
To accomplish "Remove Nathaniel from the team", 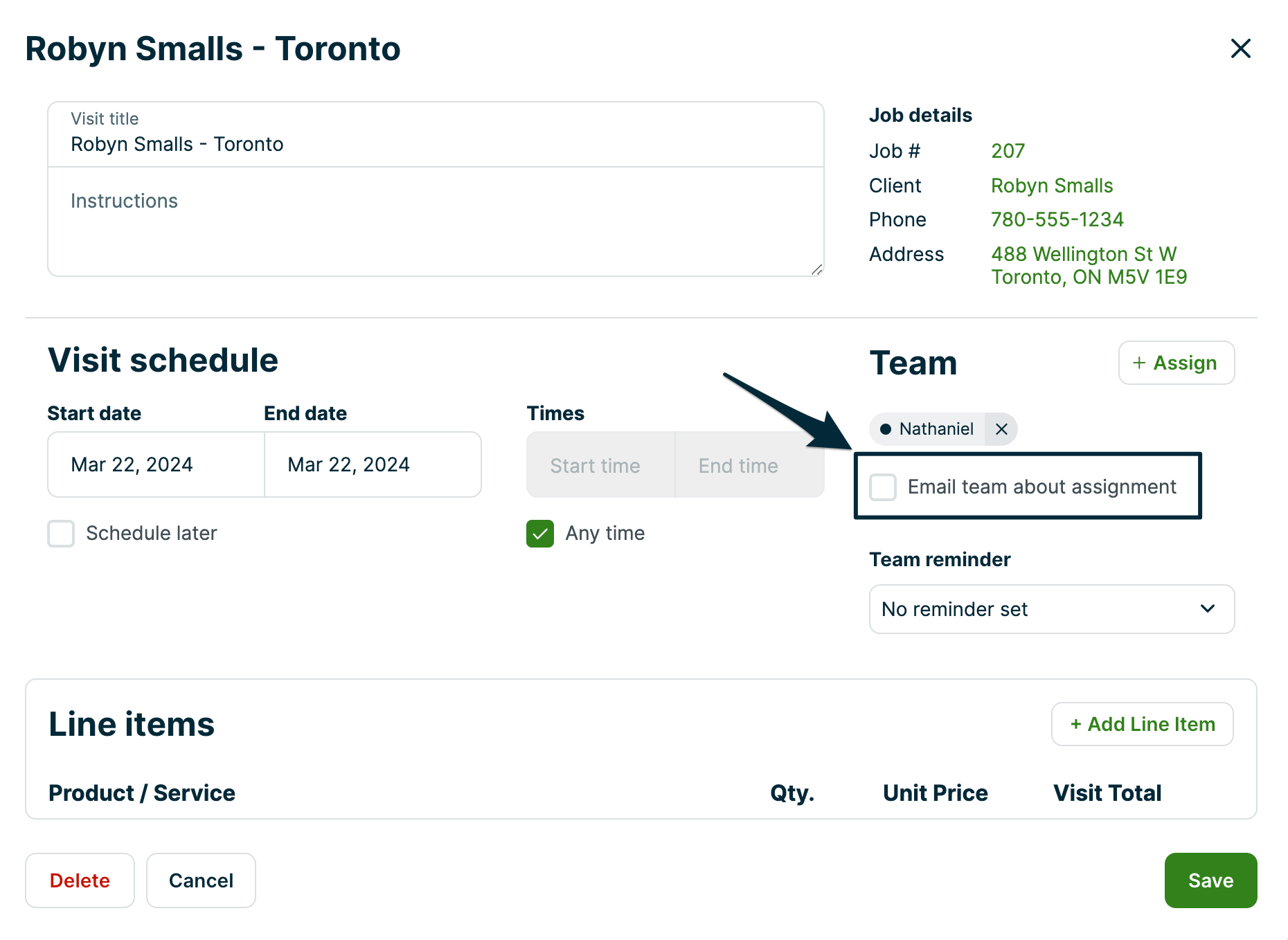I will click(x=1001, y=429).
